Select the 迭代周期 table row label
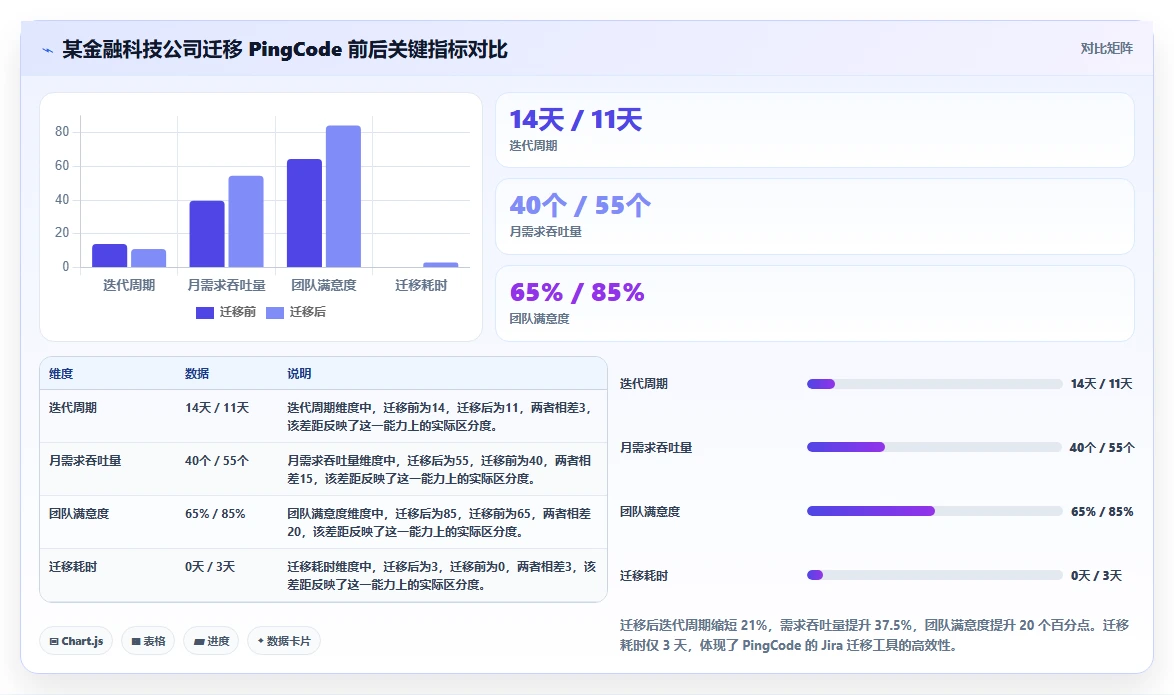This screenshot has height=695, width=1174. (73, 408)
